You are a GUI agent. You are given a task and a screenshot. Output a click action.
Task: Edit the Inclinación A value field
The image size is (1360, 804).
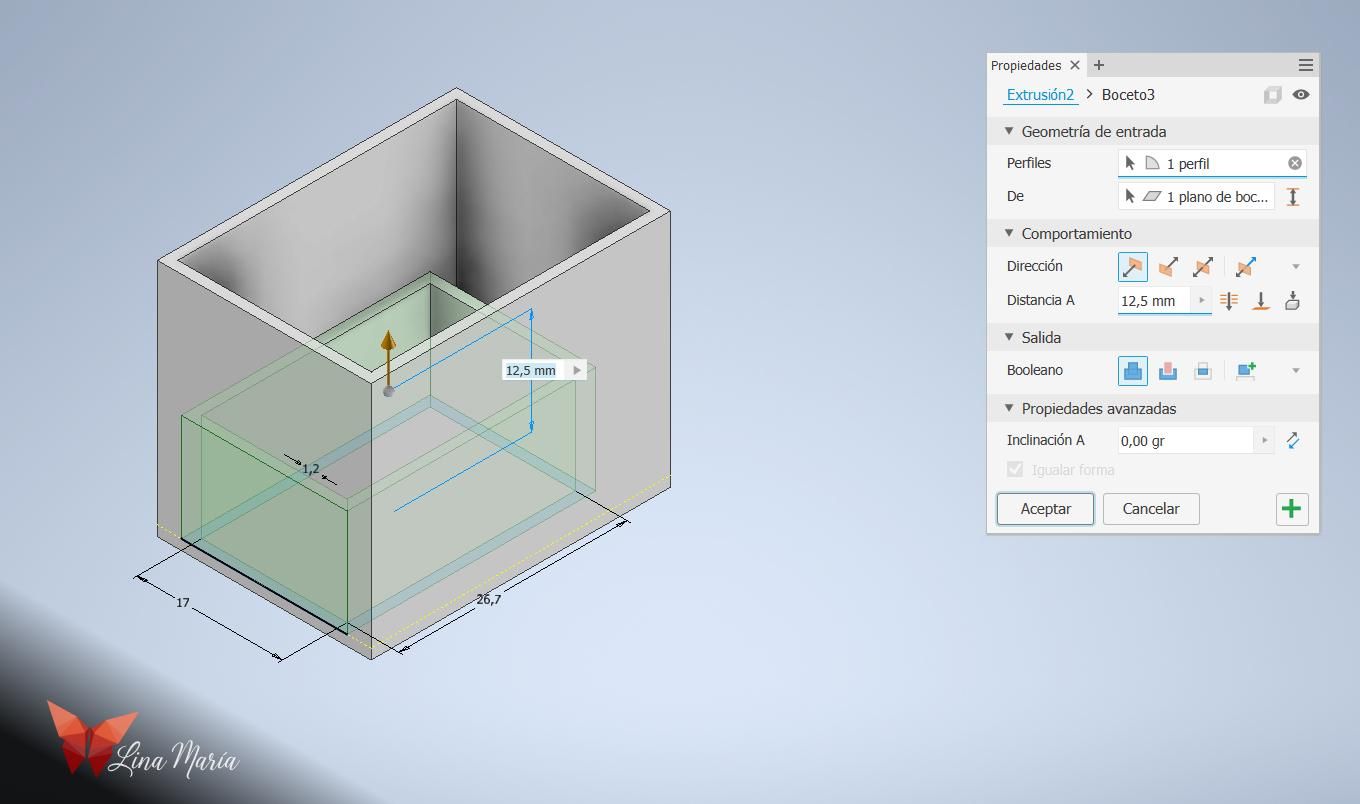(x=1185, y=440)
